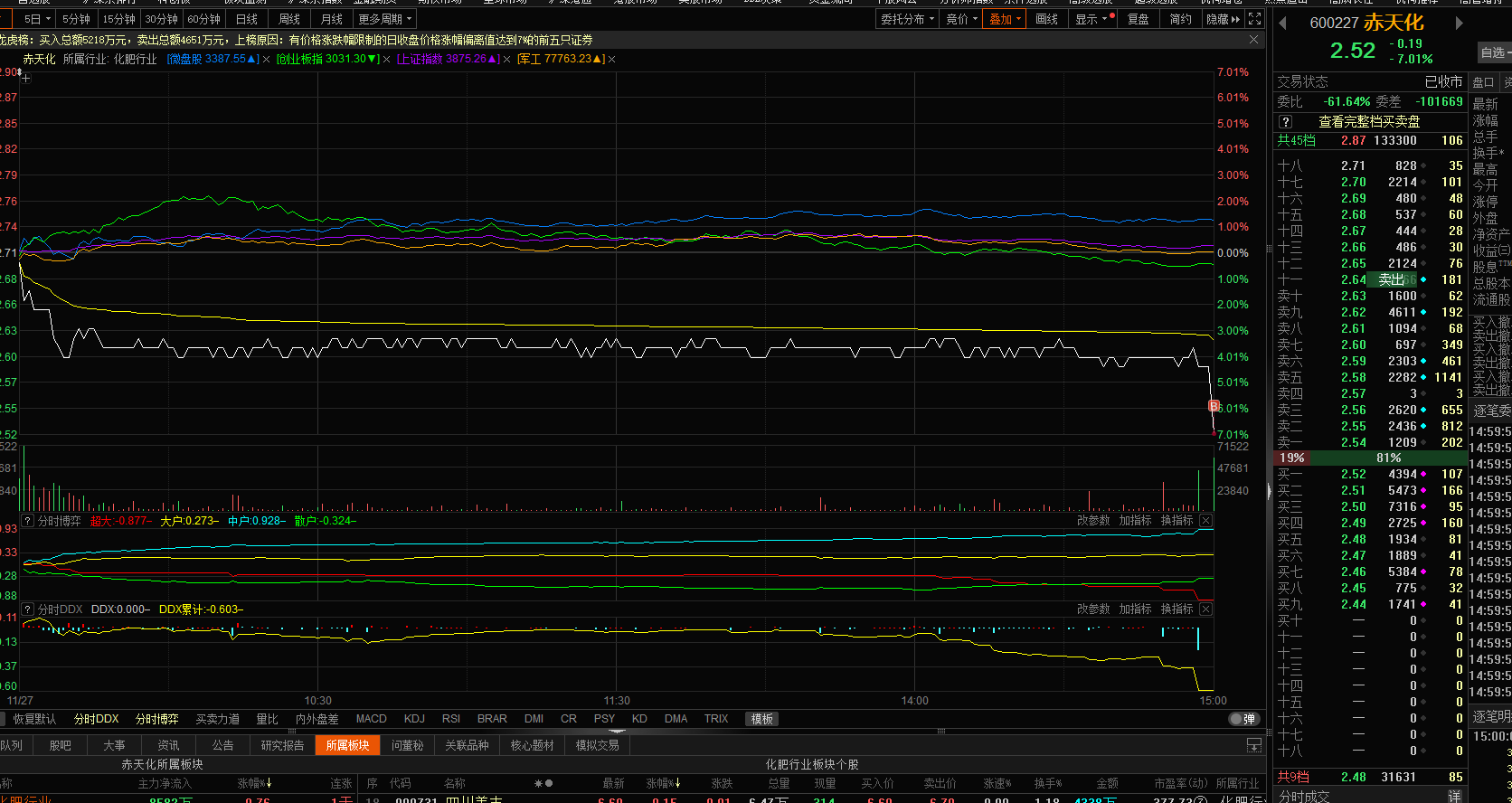This screenshot has width=1512, height=803.
Task: Select the 买卖力道 indicator tab
Action: (x=218, y=719)
